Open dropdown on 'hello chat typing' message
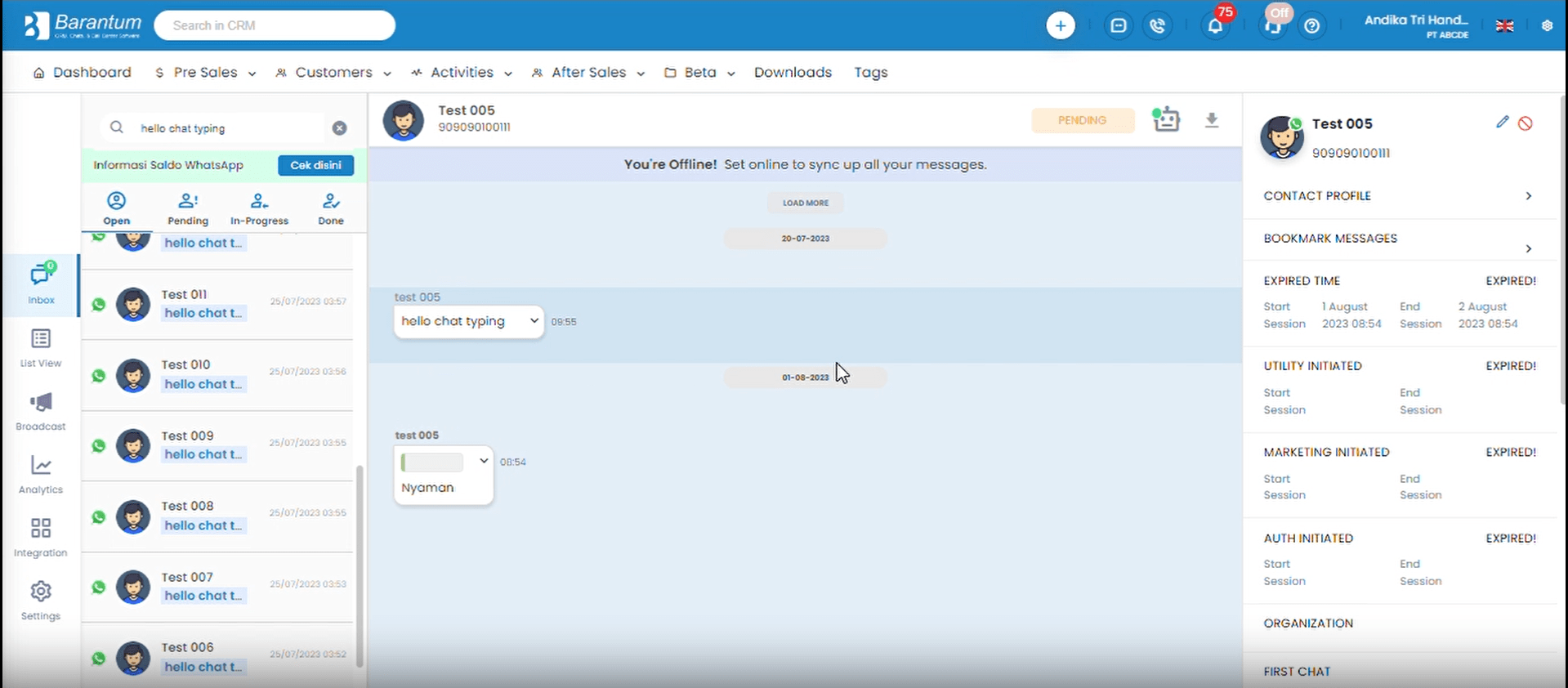This screenshot has width=1568, height=688. (x=534, y=321)
